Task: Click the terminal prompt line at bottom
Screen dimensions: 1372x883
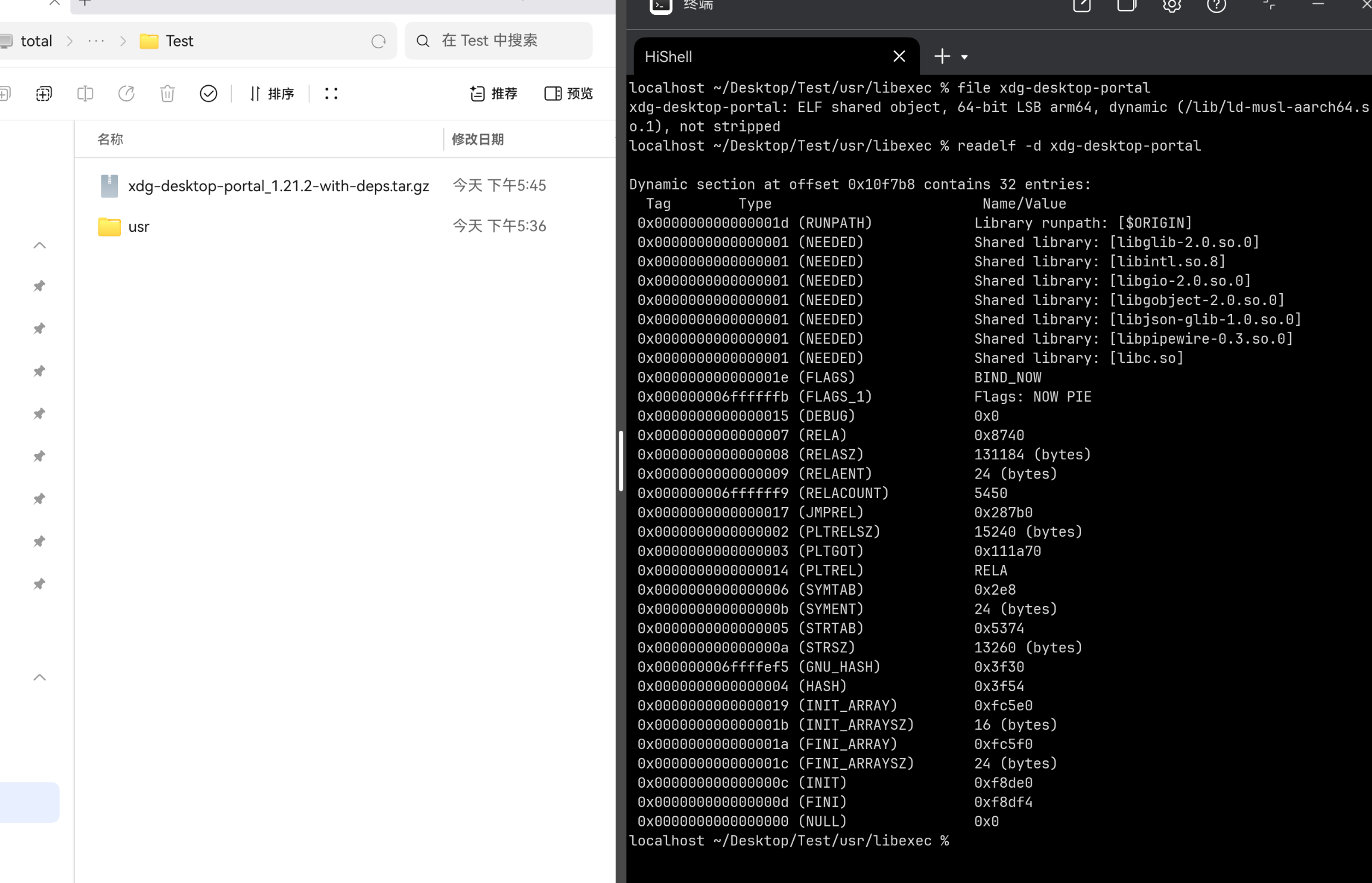Action: click(789, 841)
